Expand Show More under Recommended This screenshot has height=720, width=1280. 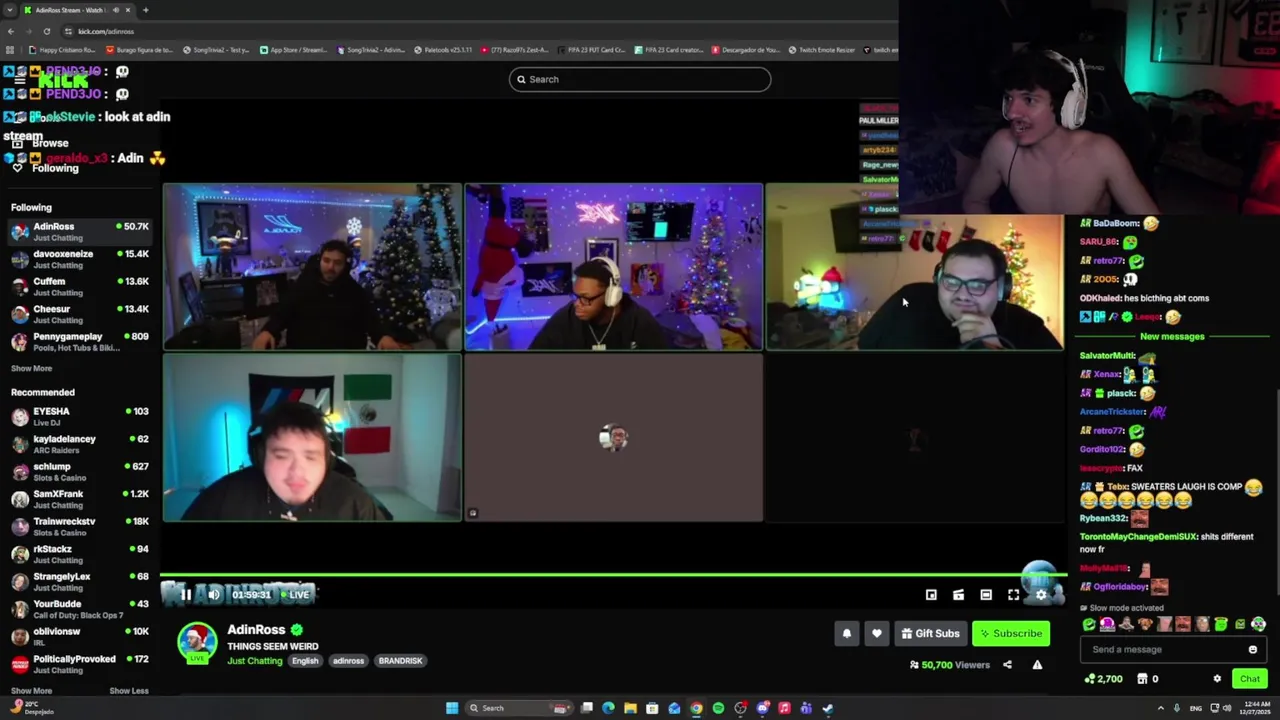coord(31,691)
